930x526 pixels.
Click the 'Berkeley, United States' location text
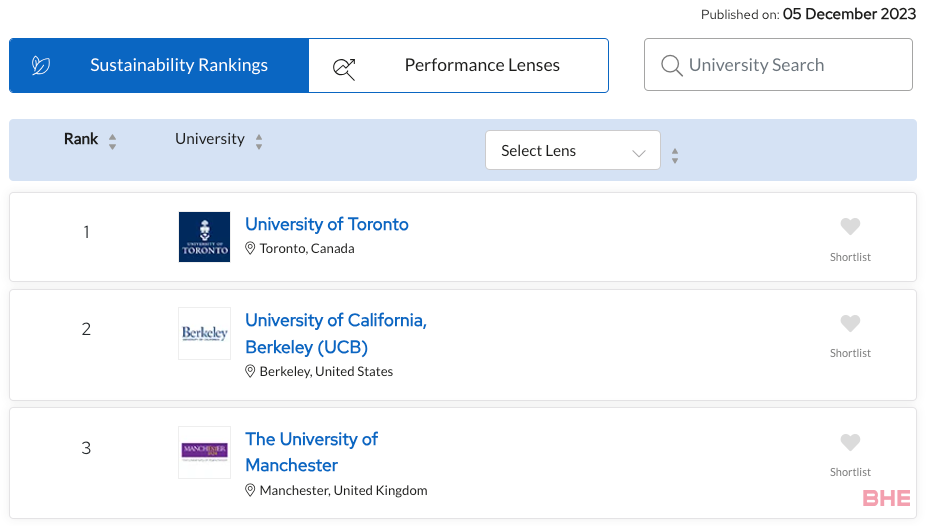tap(326, 371)
